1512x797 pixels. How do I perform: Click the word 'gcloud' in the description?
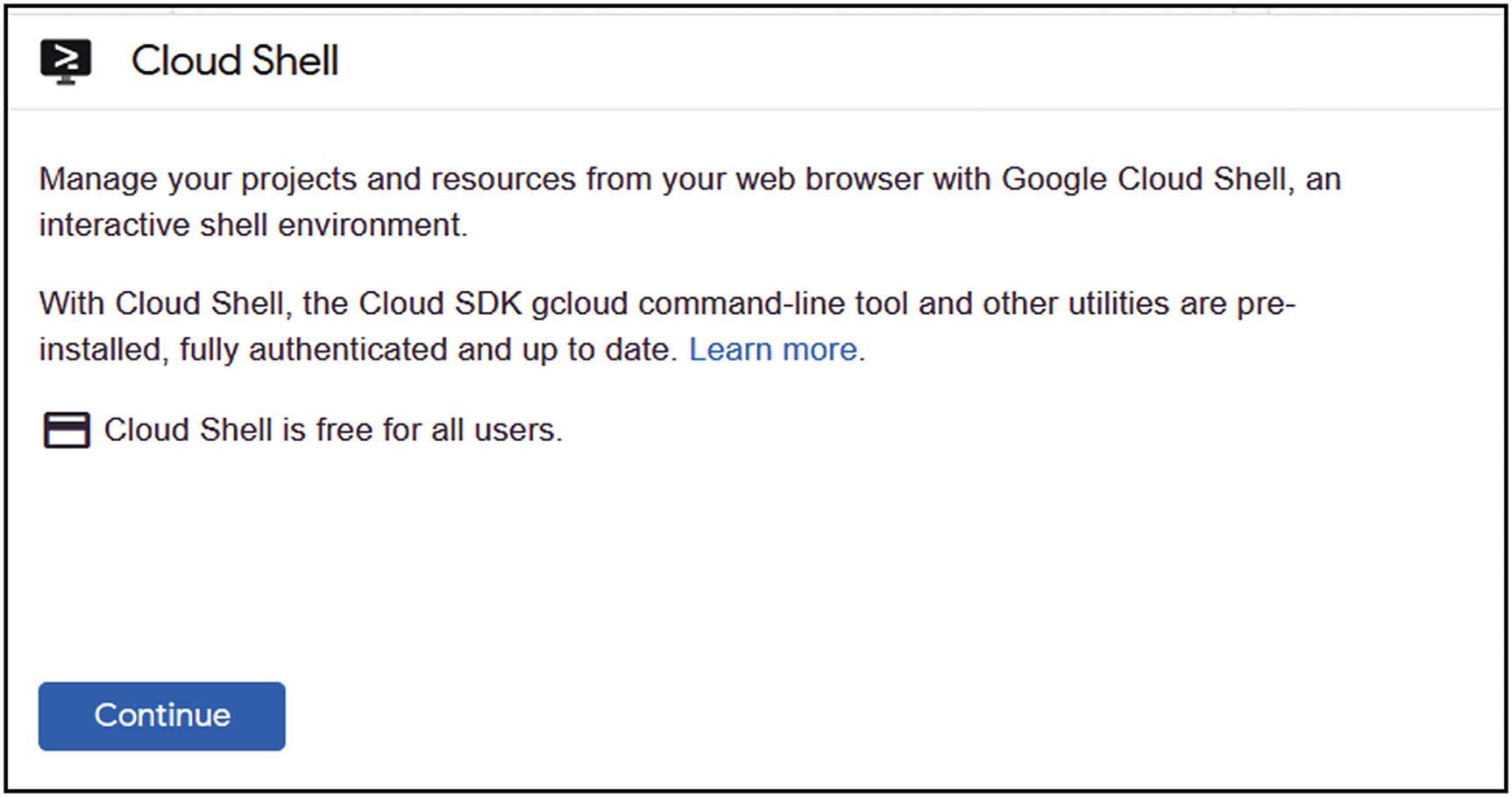579,304
